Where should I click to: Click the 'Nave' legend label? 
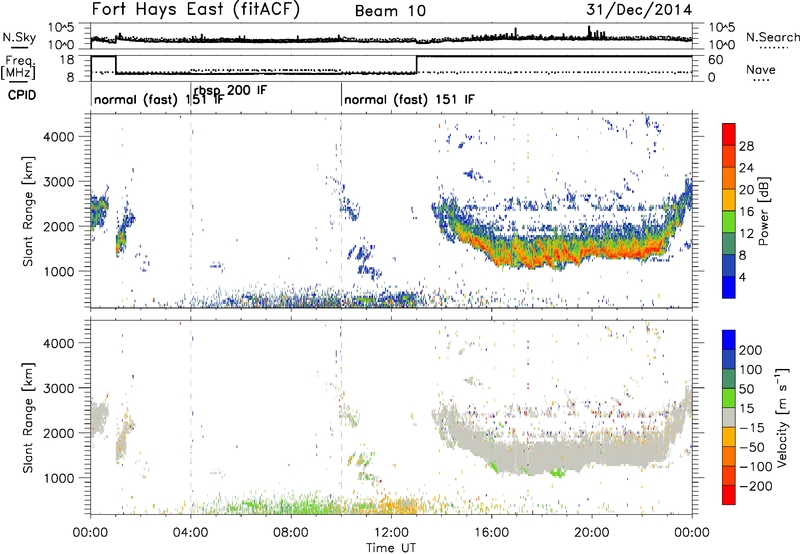coord(761,70)
